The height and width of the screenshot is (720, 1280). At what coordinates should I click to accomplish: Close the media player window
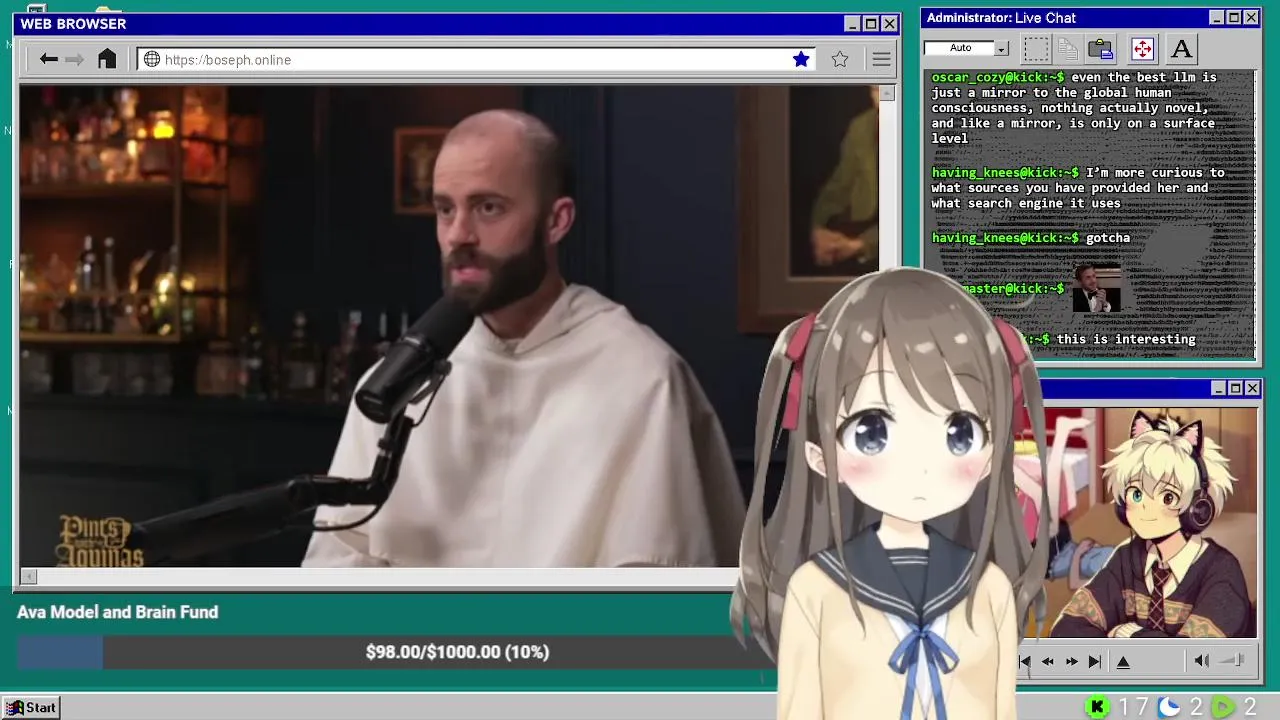(1252, 388)
